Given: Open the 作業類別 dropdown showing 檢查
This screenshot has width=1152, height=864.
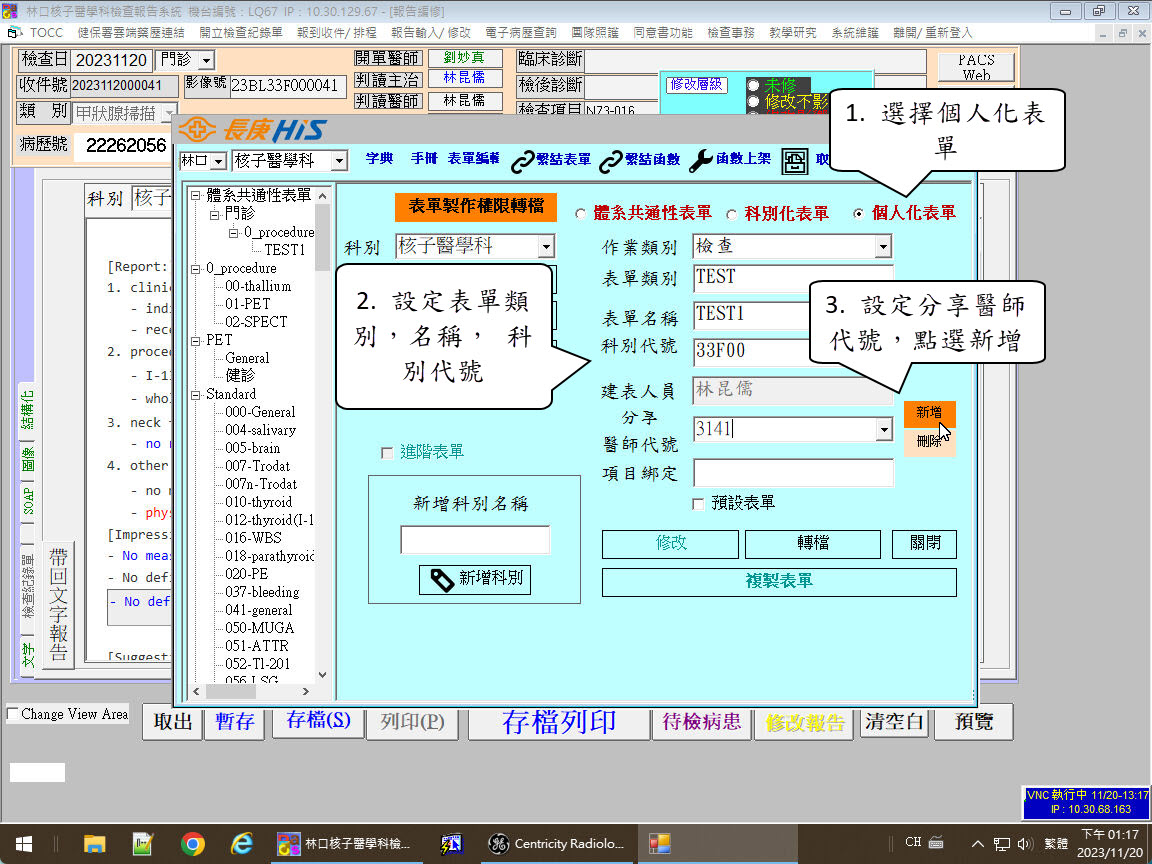Looking at the screenshot, I should click(883, 247).
